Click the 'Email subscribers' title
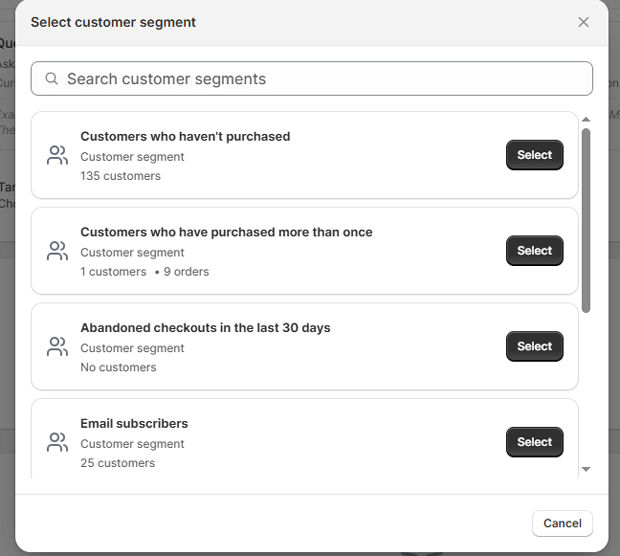Screen dimensions: 620x556 [x=134, y=424]
